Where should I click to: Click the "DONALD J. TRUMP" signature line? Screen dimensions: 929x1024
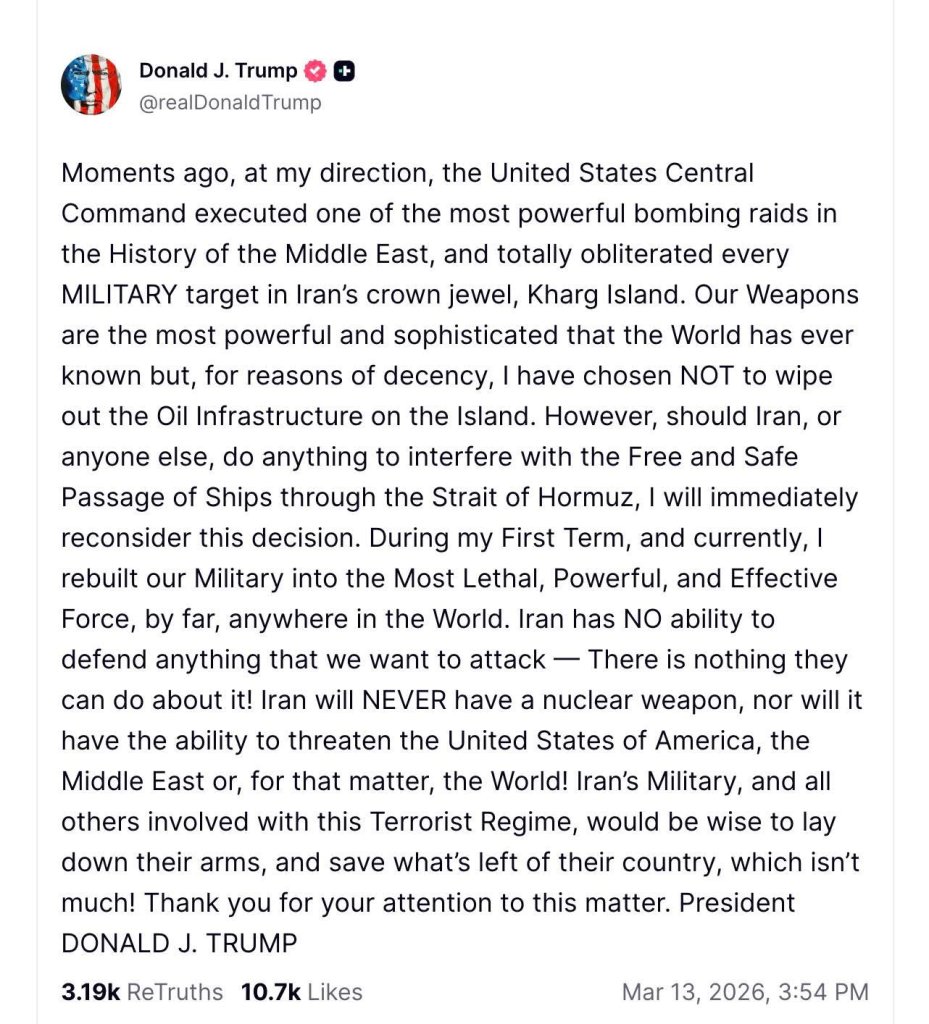coord(179,943)
